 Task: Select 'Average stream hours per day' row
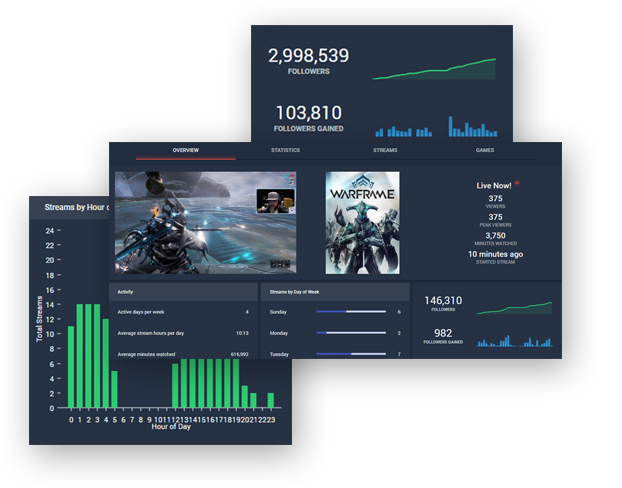pyautogui.click(x=183, y=333)
